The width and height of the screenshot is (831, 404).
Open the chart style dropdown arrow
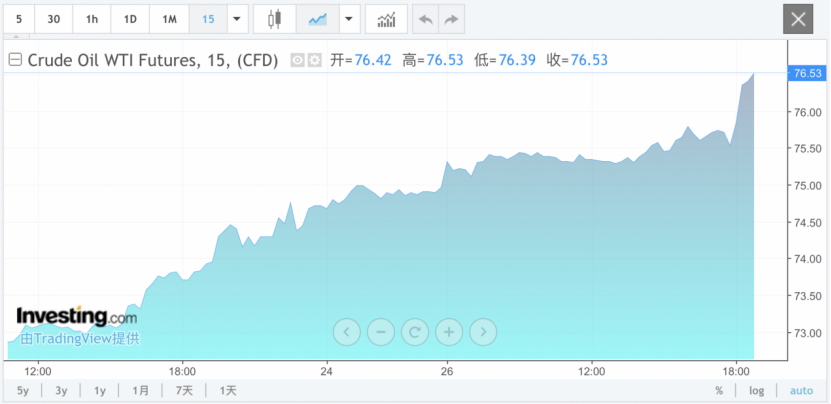click(349, 19)
